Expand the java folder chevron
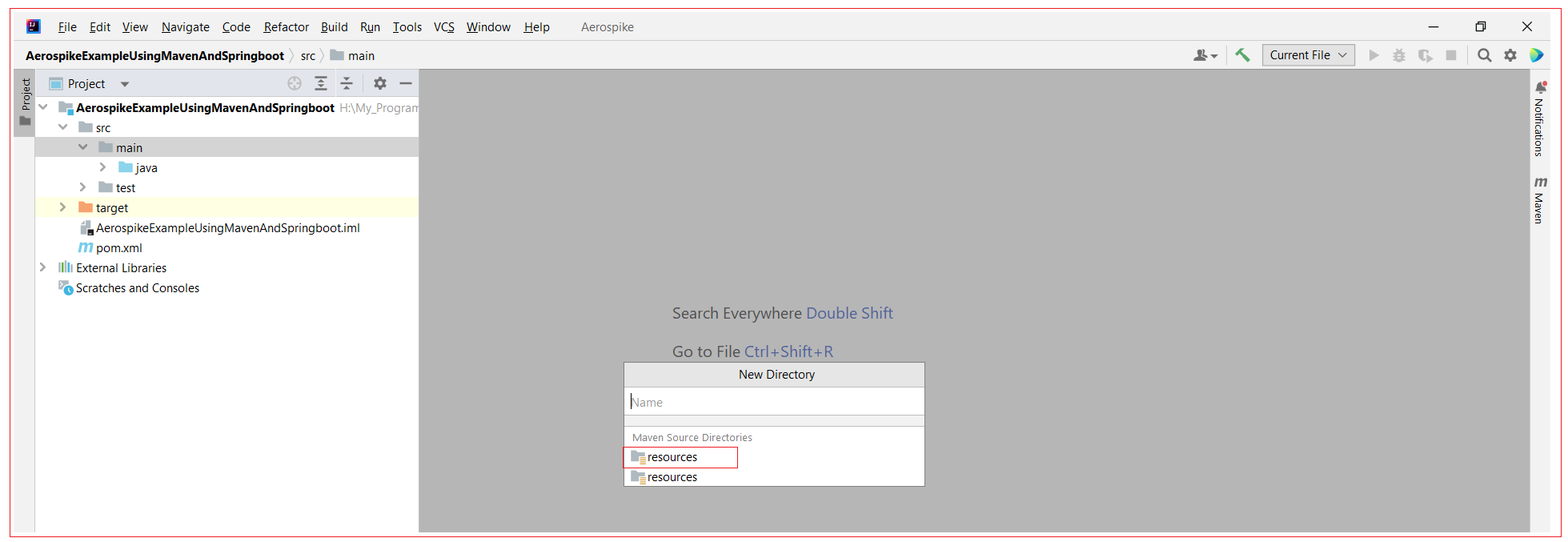Image resolution: width=1568 pixels, height=542 pixels. (x=102, y=167)
